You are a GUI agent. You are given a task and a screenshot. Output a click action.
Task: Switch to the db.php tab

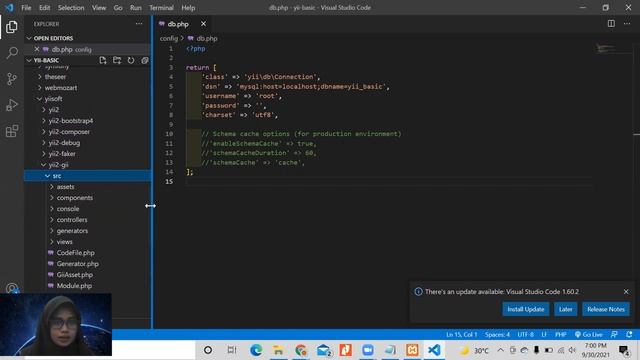[x=178, y=24]
